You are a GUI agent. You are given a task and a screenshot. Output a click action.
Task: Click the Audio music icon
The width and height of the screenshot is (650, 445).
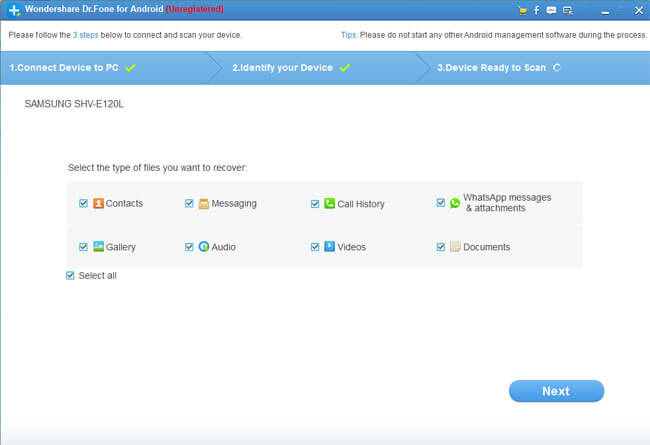(x=204, y=246)
